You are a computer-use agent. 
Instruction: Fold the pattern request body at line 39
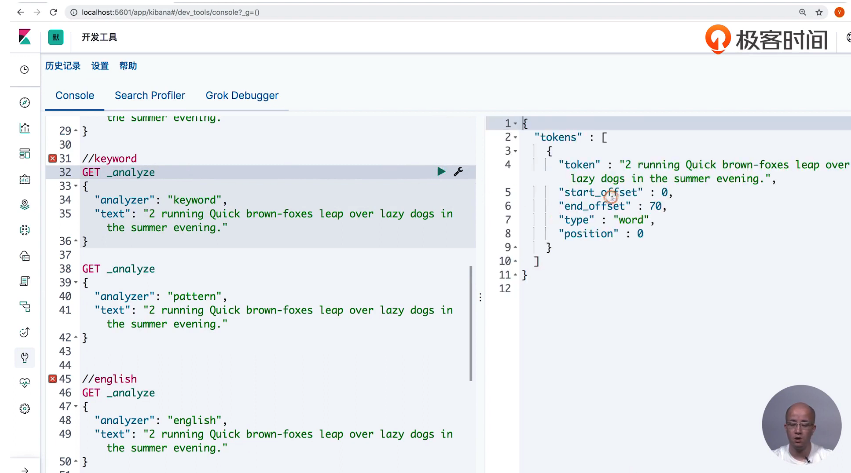(76, 283)
